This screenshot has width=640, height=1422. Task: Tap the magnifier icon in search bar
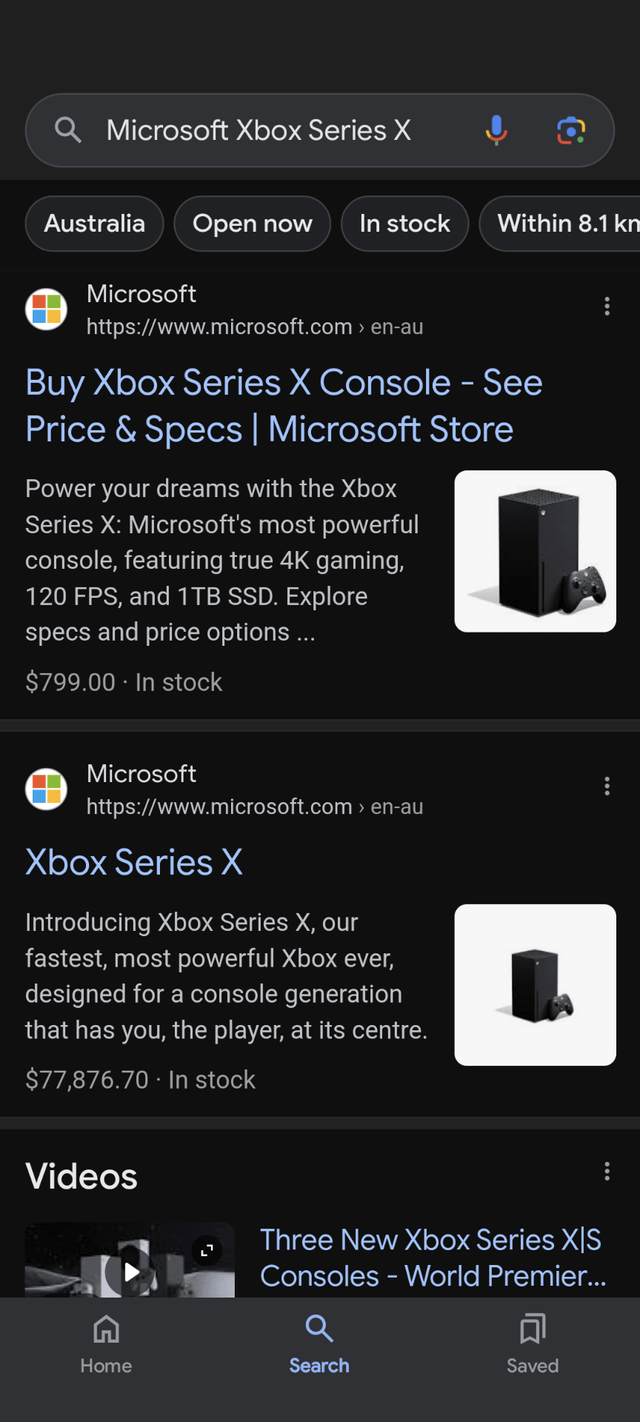click(68, 130)
